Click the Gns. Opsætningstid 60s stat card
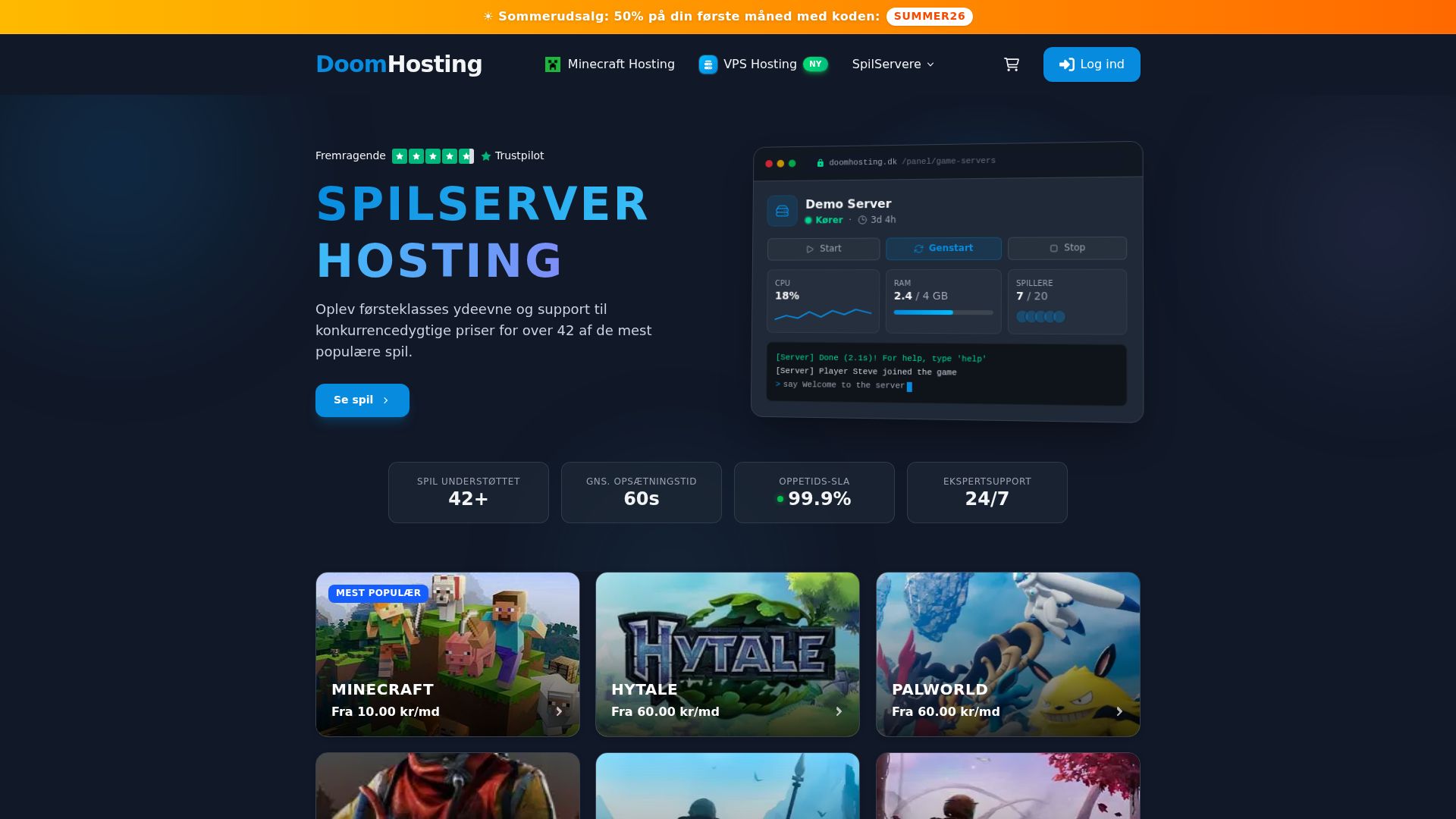Viewport: 1456px width, 819px height. pos(642,492)
